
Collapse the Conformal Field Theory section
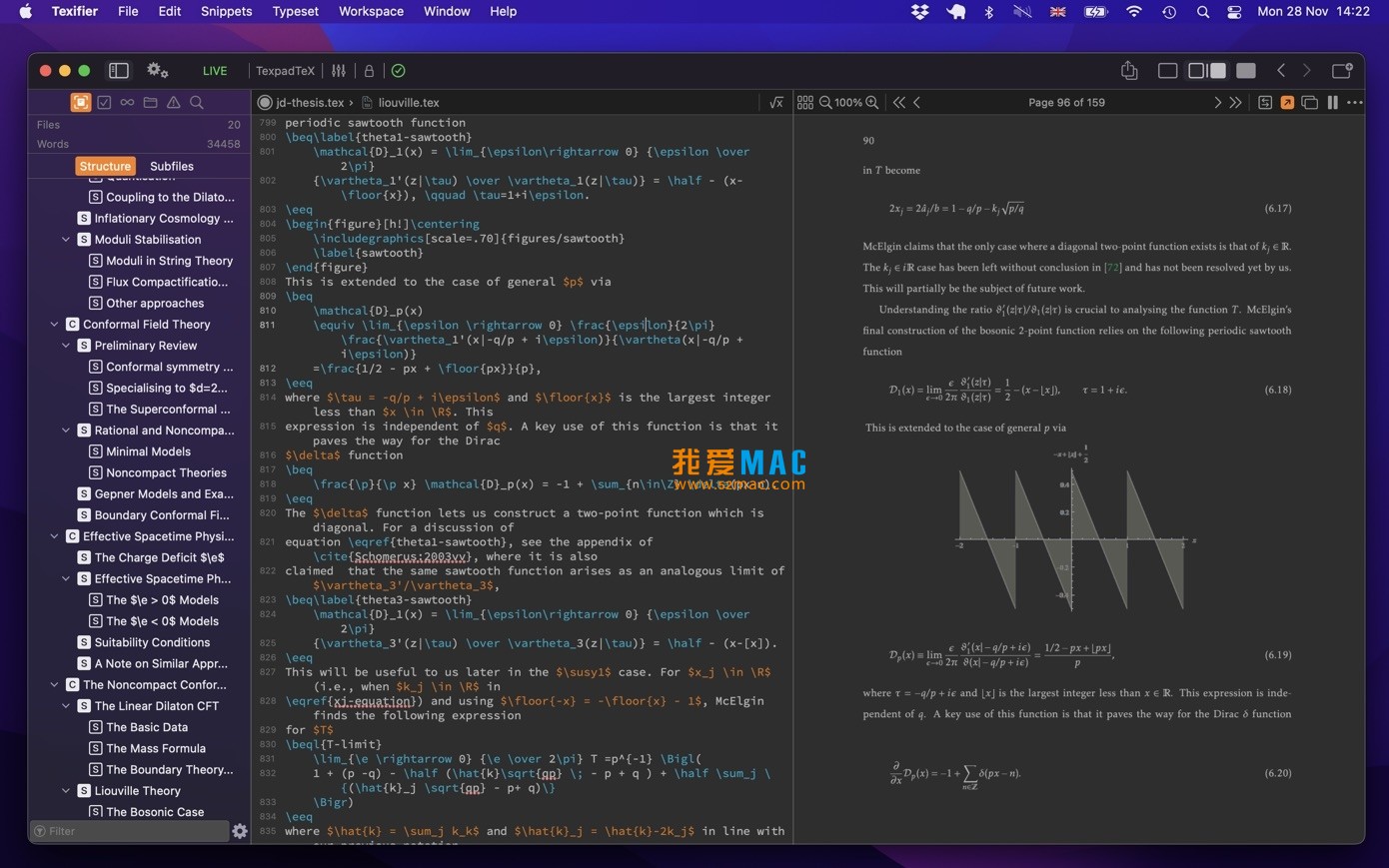[55, 324]
